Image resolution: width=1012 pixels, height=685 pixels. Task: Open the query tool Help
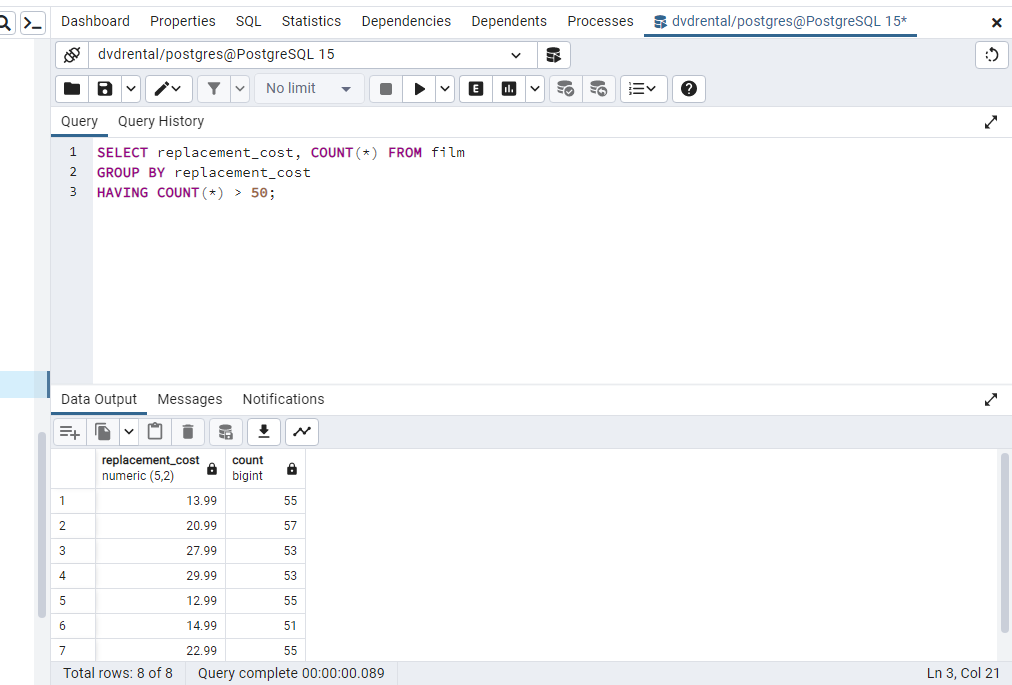pos(688,88)
